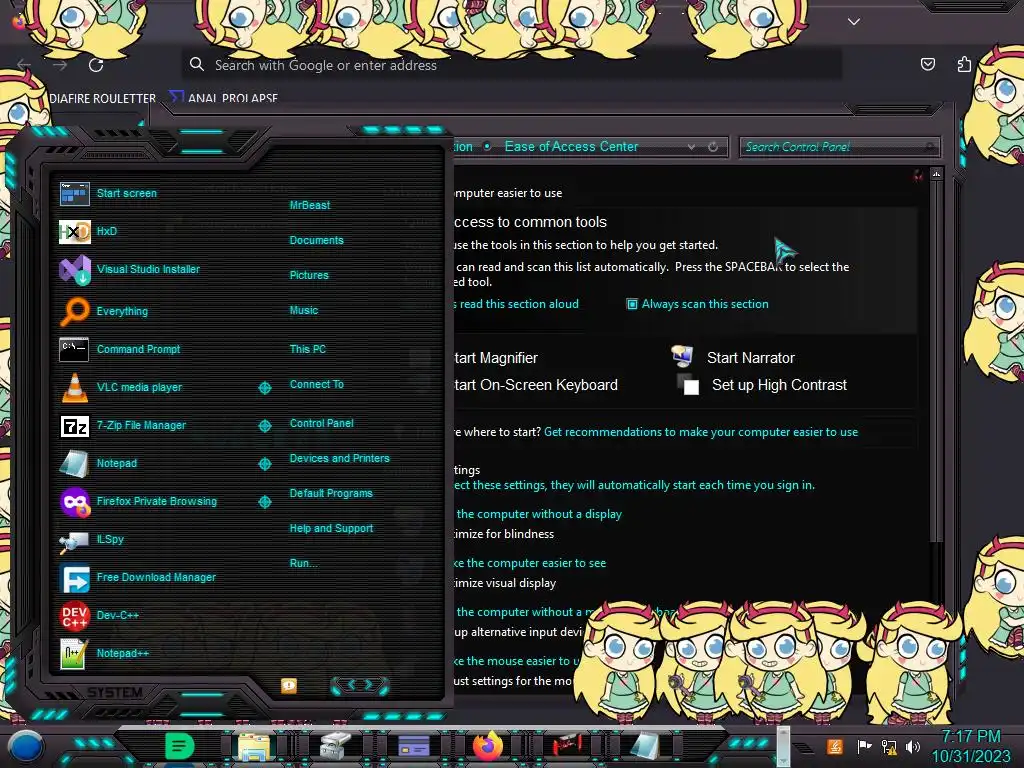1024x768 pixels.
Task: Expand 7-Zip File Manager jump list arrow
Action: click(264, 426)
